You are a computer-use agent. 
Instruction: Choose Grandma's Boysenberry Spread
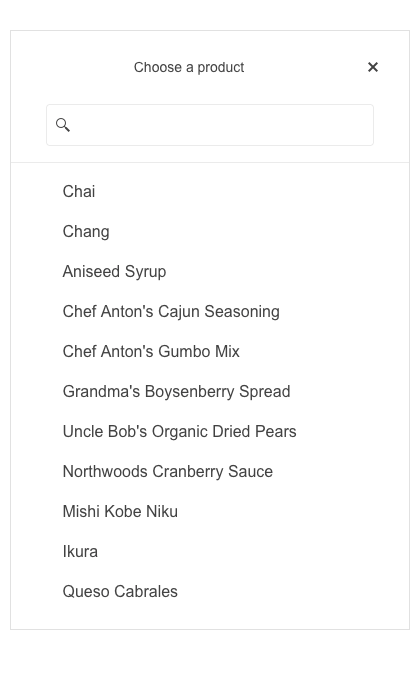coord(210,392)
